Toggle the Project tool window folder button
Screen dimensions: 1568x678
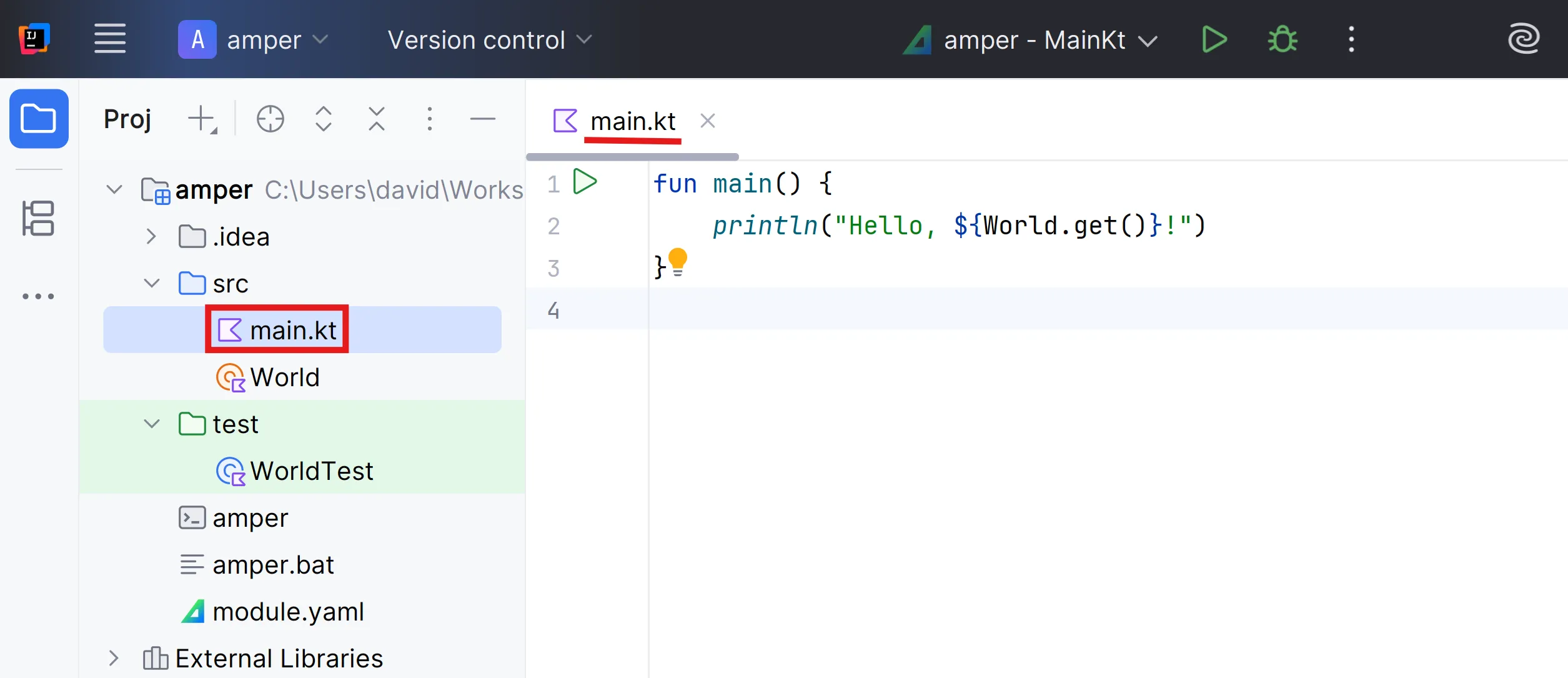click(39, 119)
